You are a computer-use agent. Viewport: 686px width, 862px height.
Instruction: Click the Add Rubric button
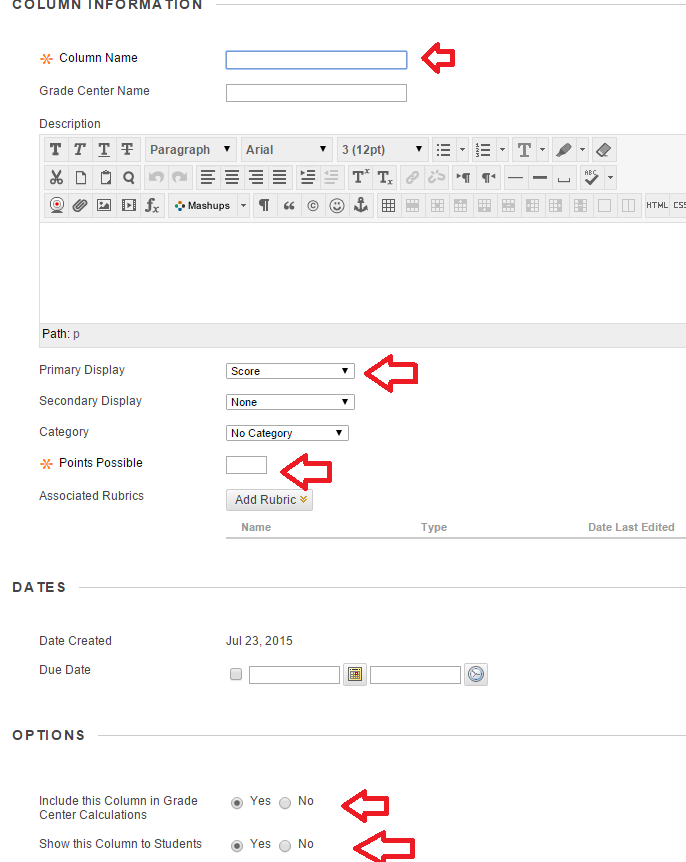tap(269, 500)
